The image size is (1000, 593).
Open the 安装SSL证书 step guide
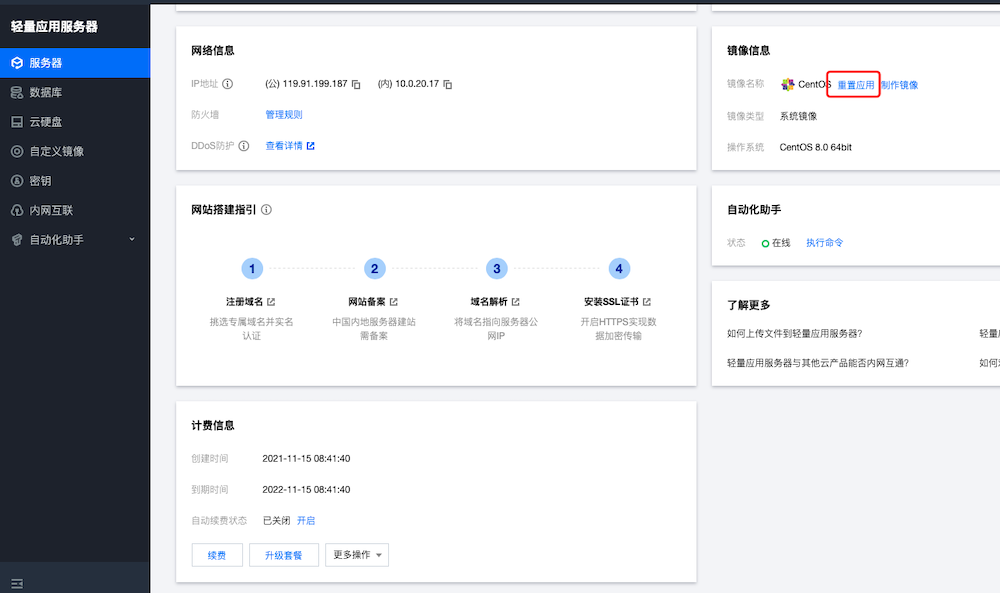click(613, 301)
